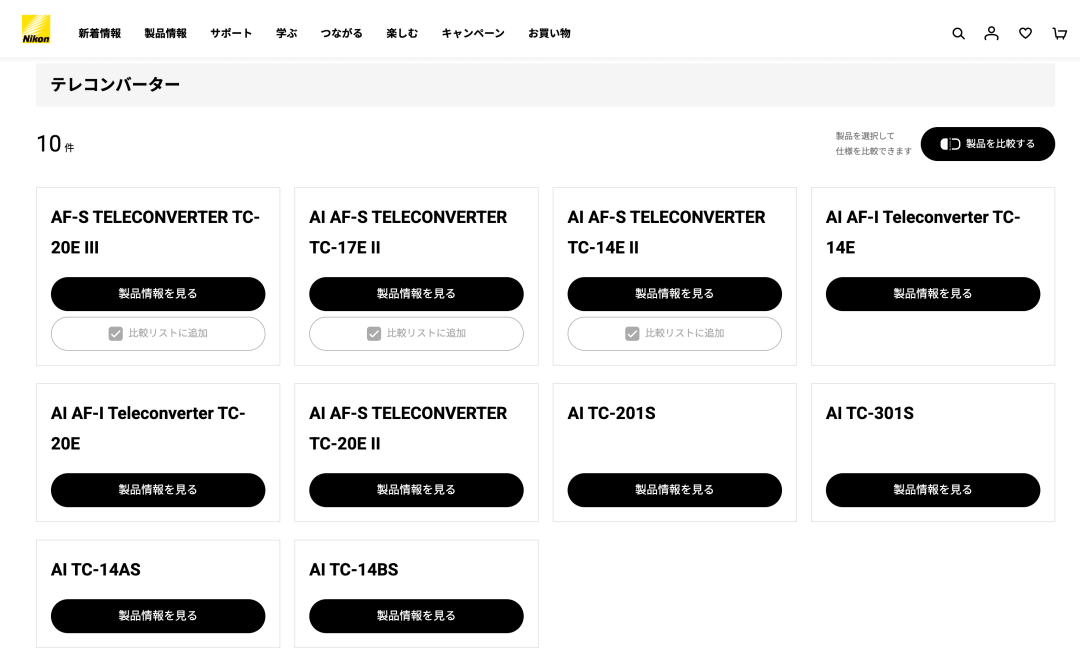Open AI AF-I Teleconverter TC-14E title

point(923,232)
